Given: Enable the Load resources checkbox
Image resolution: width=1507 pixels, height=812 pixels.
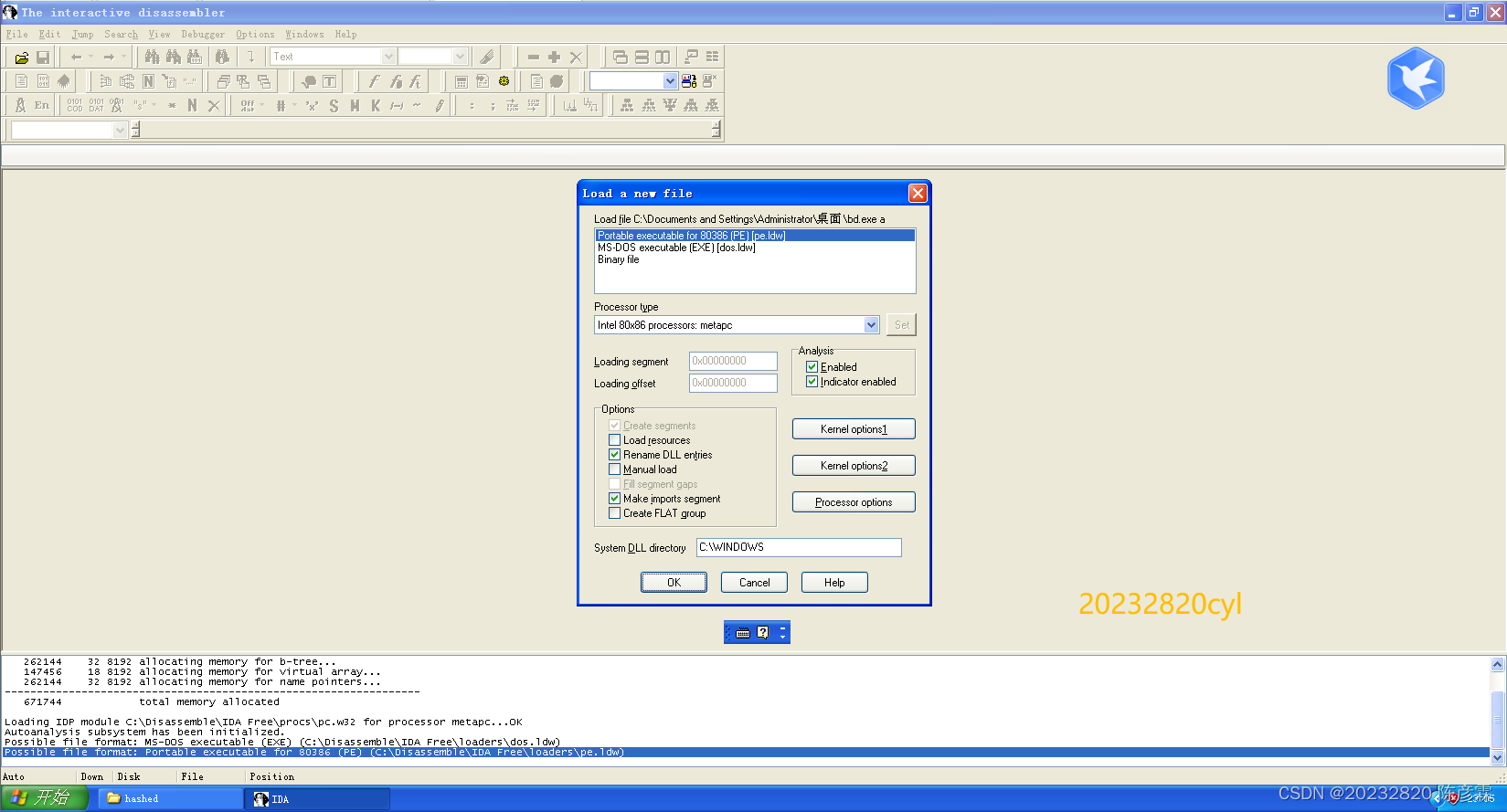Looking at the screenshot, I should tap(614, 440).
